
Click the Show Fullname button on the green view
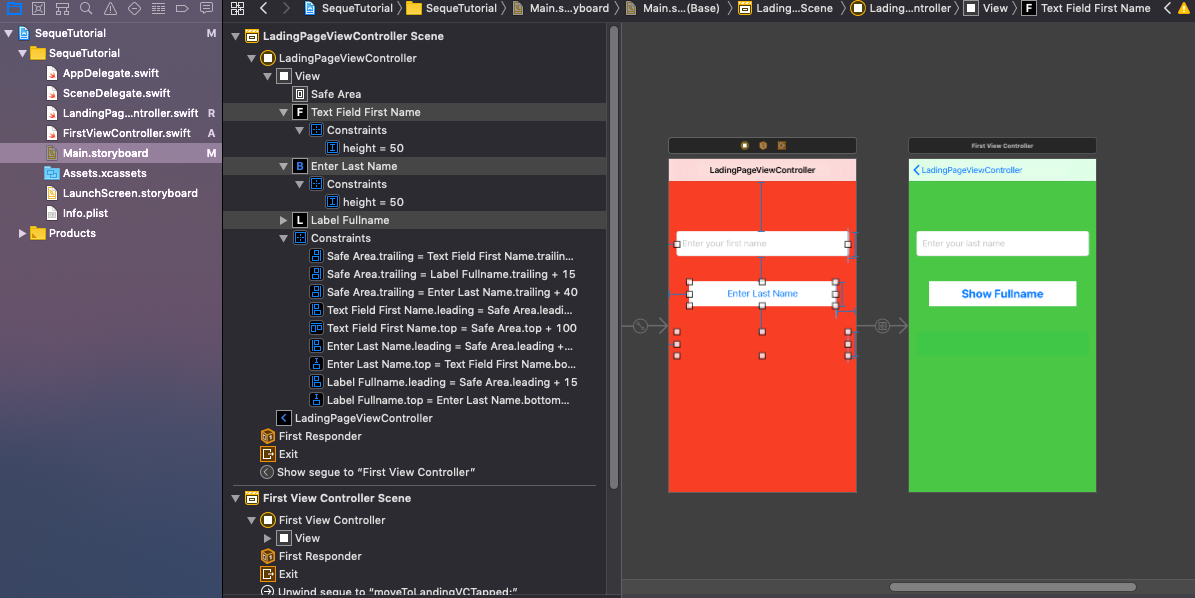(x=1002, y=293)
